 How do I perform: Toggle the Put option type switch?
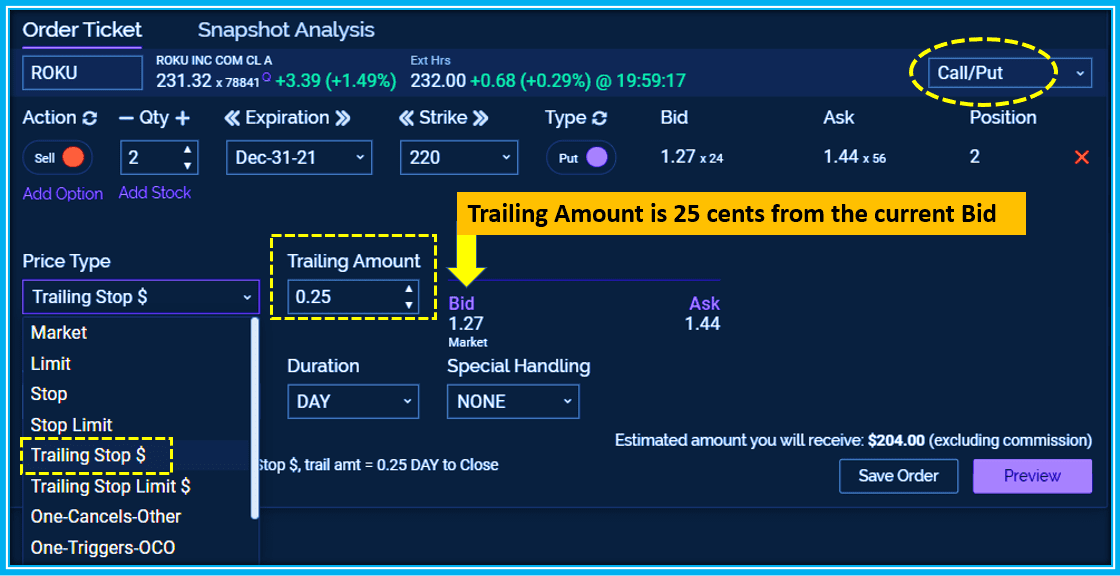(581, 158)
